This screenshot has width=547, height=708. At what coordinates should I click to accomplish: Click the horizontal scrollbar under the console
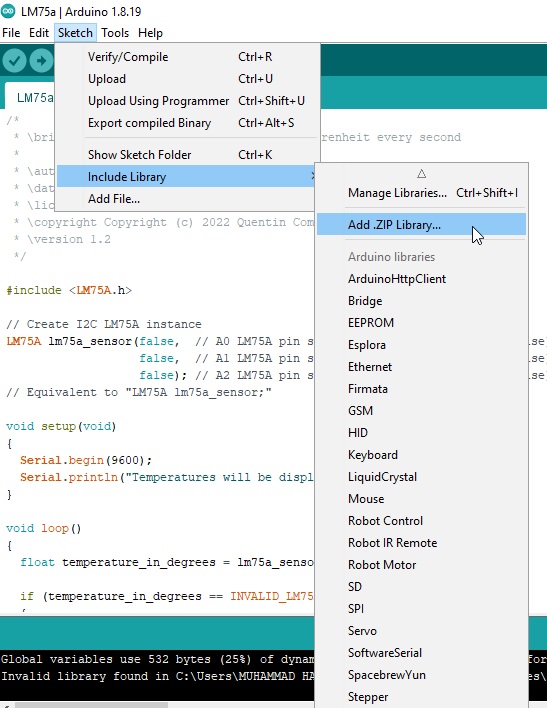click(90, 705)
